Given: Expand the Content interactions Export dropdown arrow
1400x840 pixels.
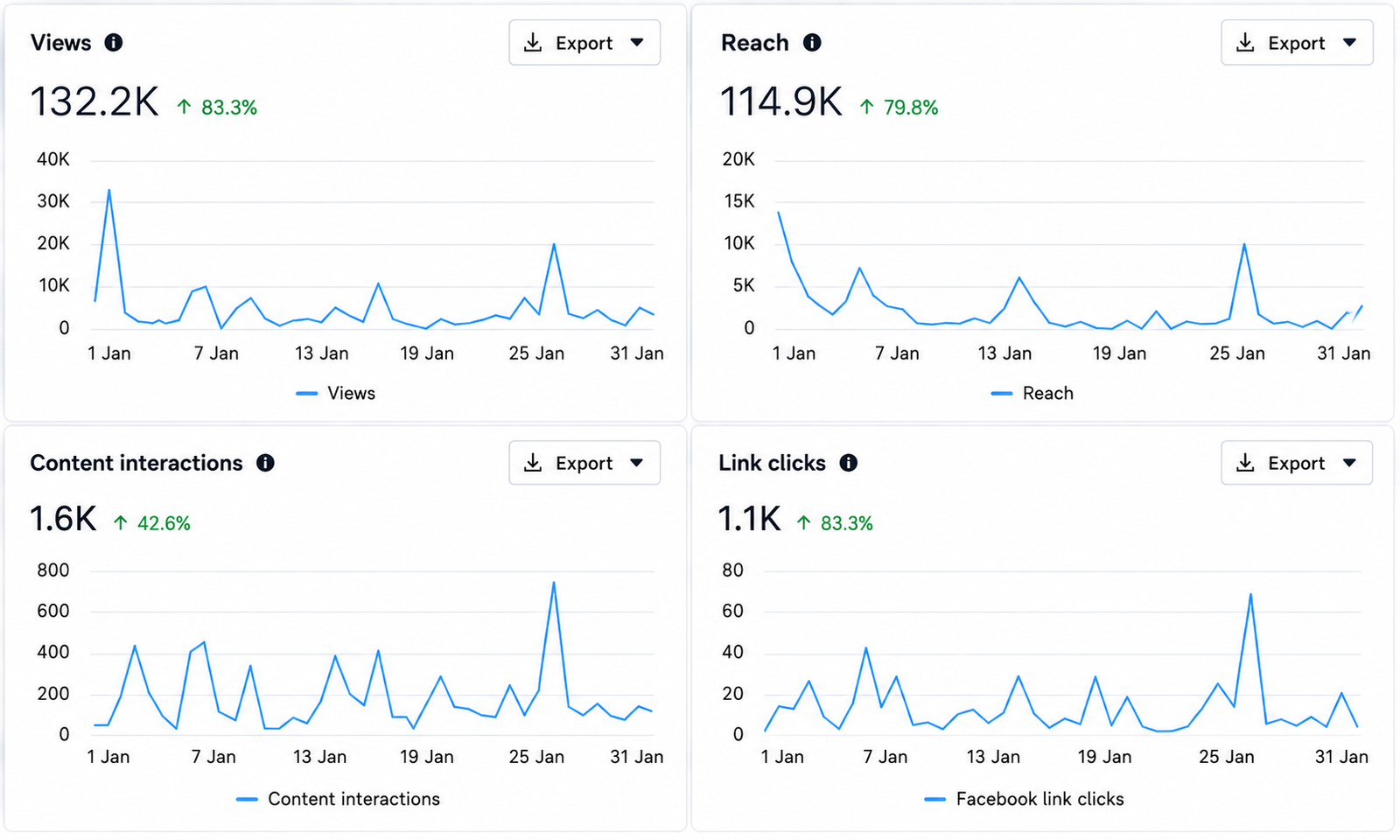Looking at the screenshot, I should click(637, 463).
